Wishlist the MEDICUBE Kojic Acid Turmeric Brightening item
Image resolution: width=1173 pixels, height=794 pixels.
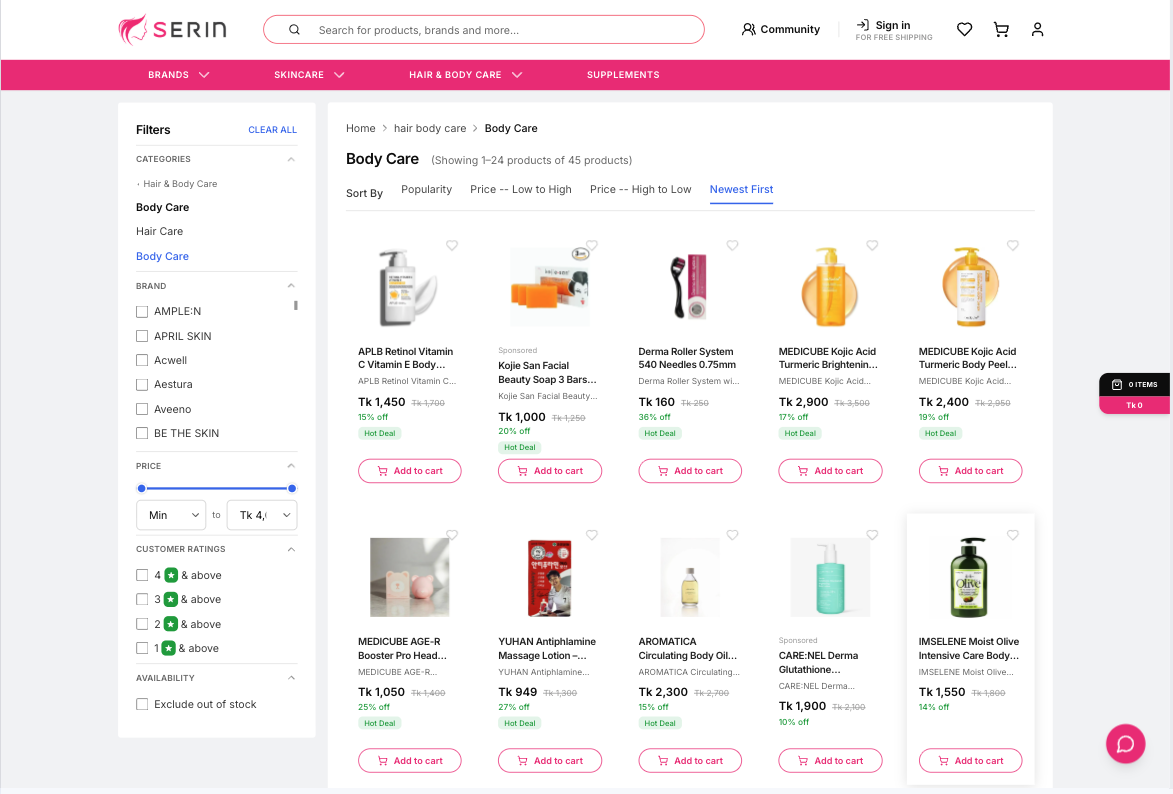point(872,245)
